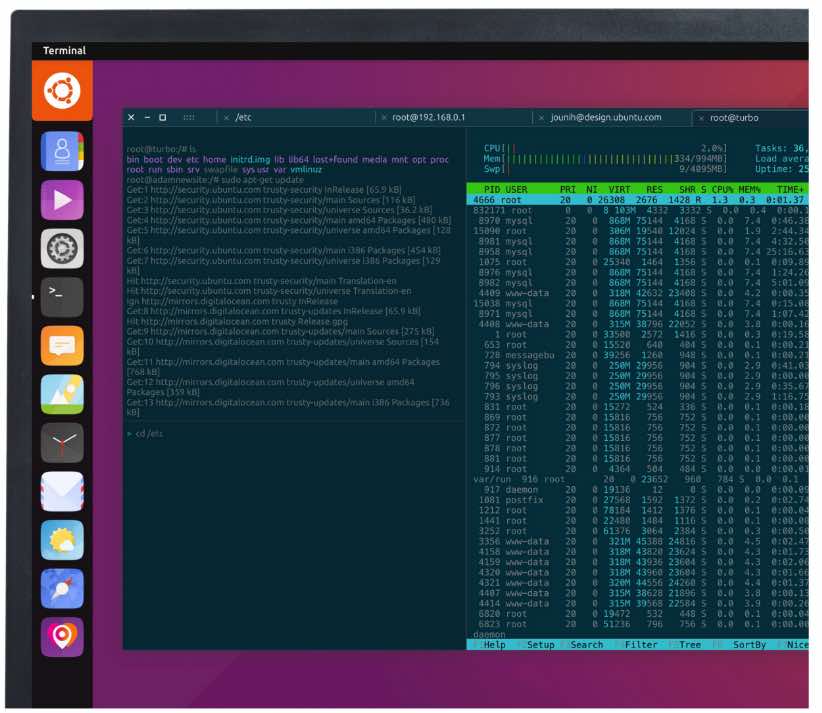Launch the Contacts app from dock
The image size is (822, 713).
[62, 151]
